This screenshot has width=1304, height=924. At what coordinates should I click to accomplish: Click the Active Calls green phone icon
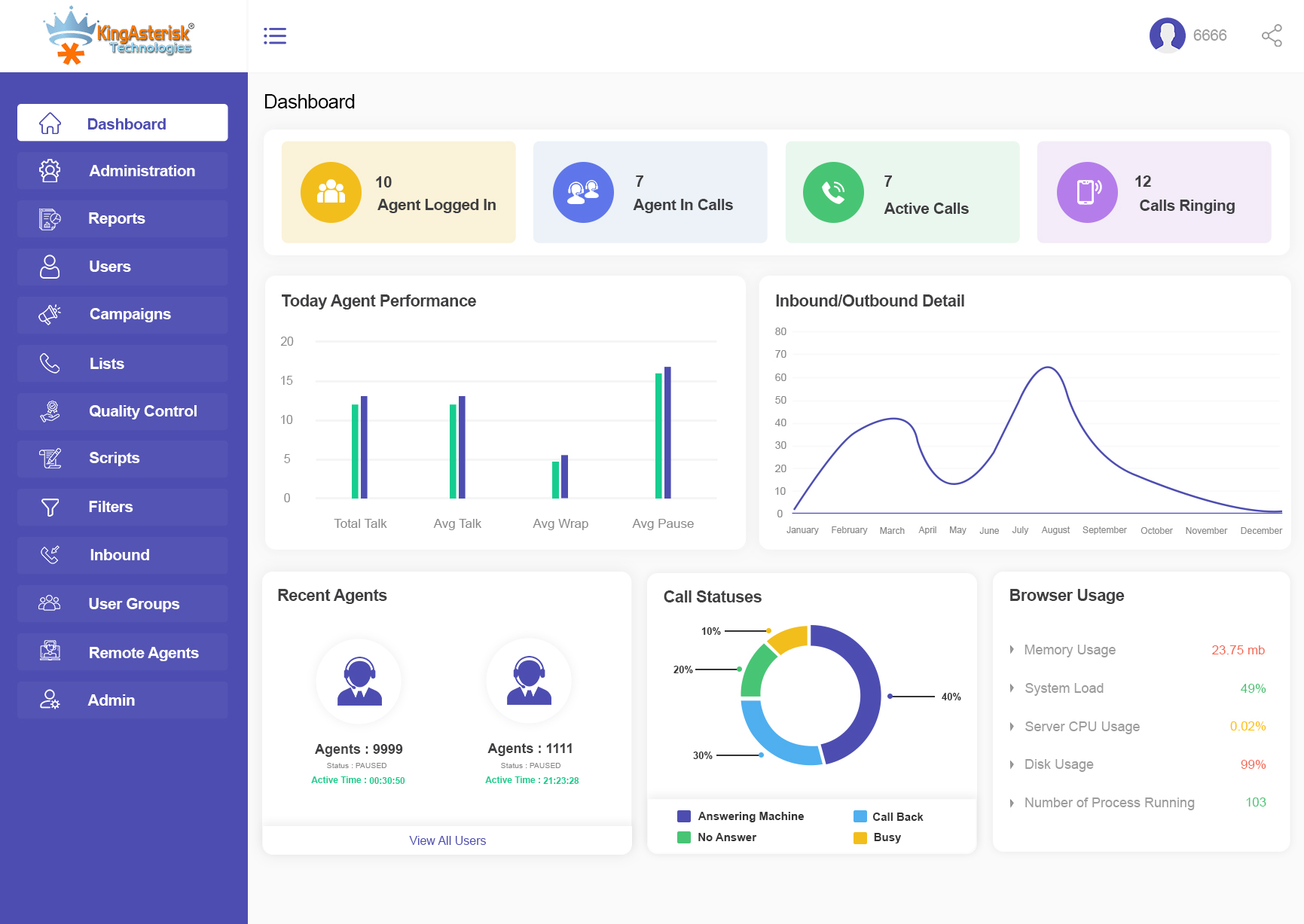pos(833,193)
